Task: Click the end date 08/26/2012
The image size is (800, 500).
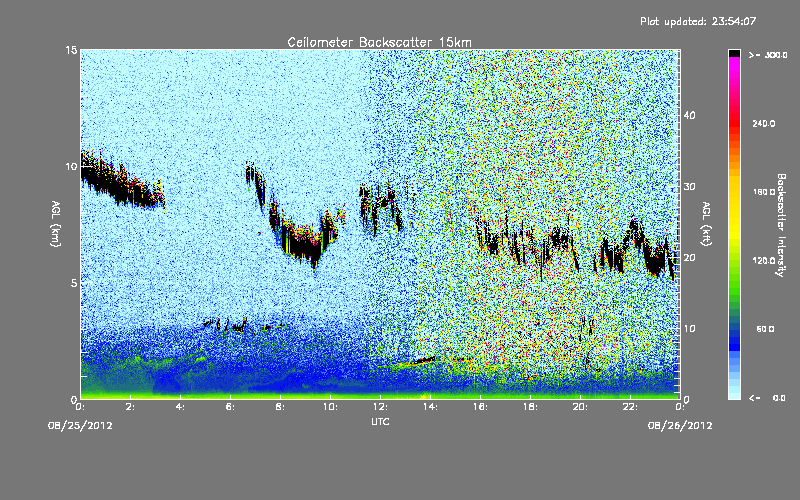Action: [680, 426]
